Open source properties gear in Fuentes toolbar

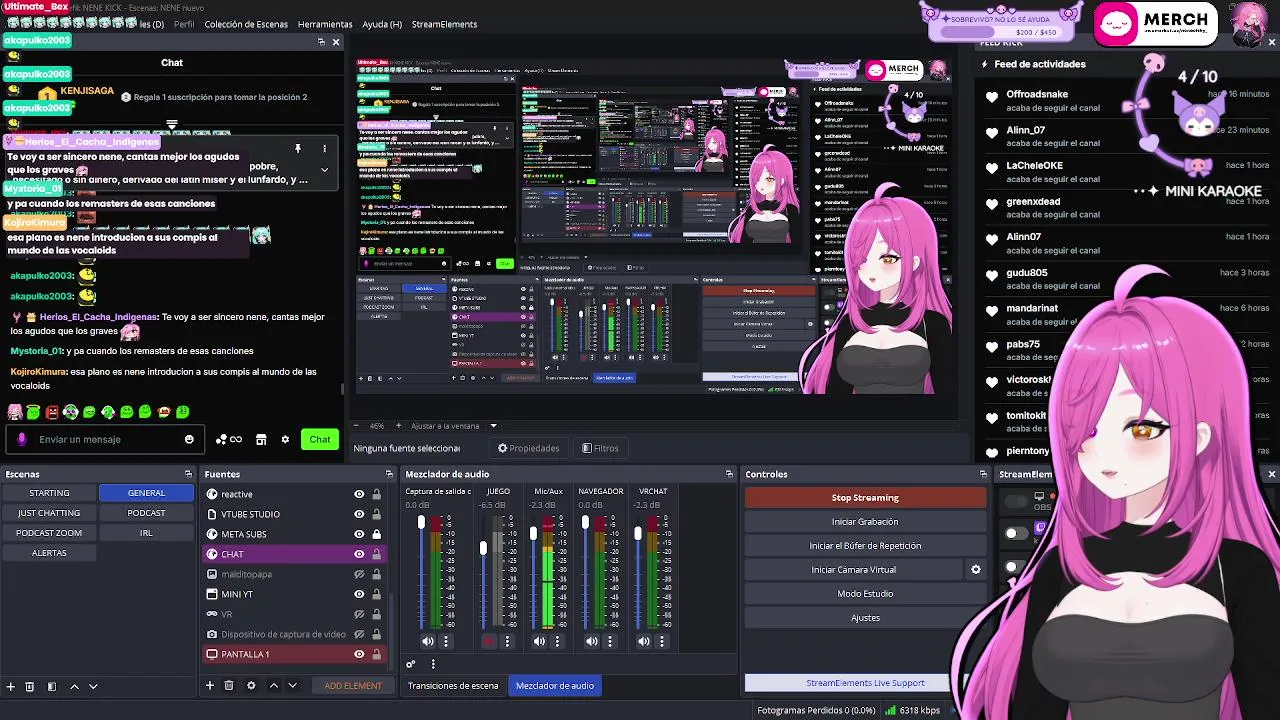click(251, 685)
